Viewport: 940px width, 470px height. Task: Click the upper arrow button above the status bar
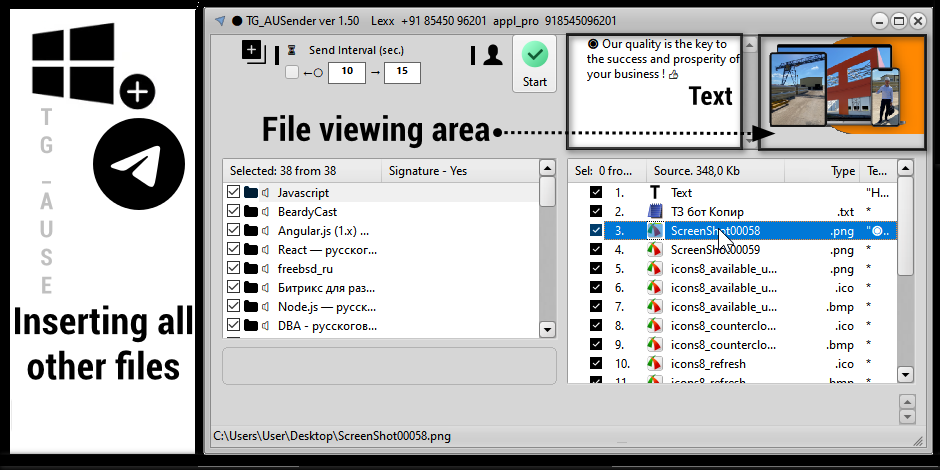pos(908,402)
